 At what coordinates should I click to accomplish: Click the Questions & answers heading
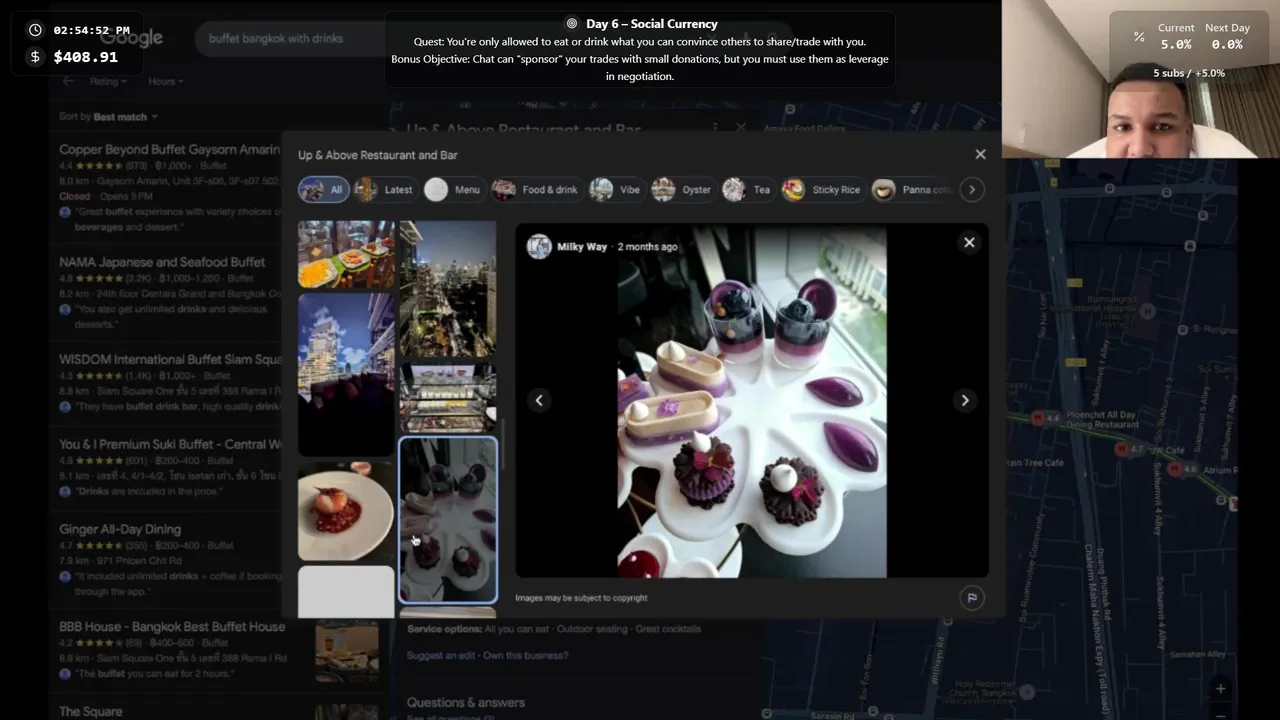(x=466, y=702)
